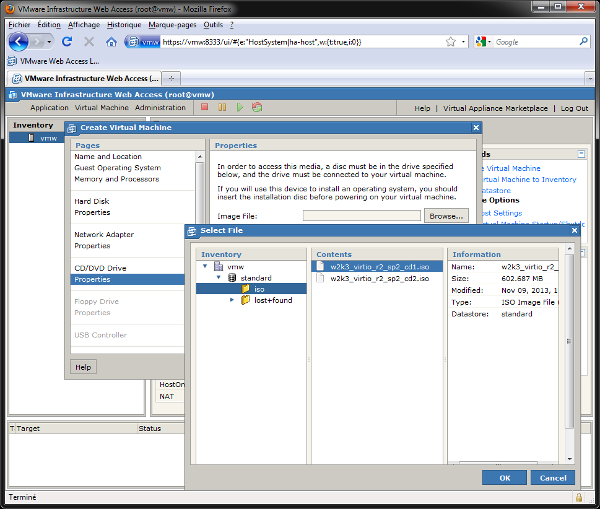Open the Affichage menu
Screen dimensions: 600x509
[84, 25]
